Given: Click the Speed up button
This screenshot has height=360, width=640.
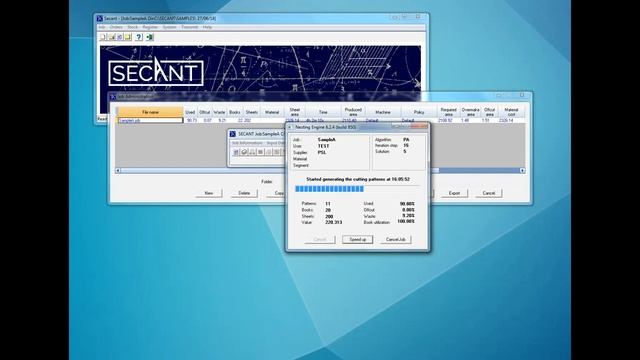Looking at the screenshot, I should pyautogui.click(x=358, y=239).
